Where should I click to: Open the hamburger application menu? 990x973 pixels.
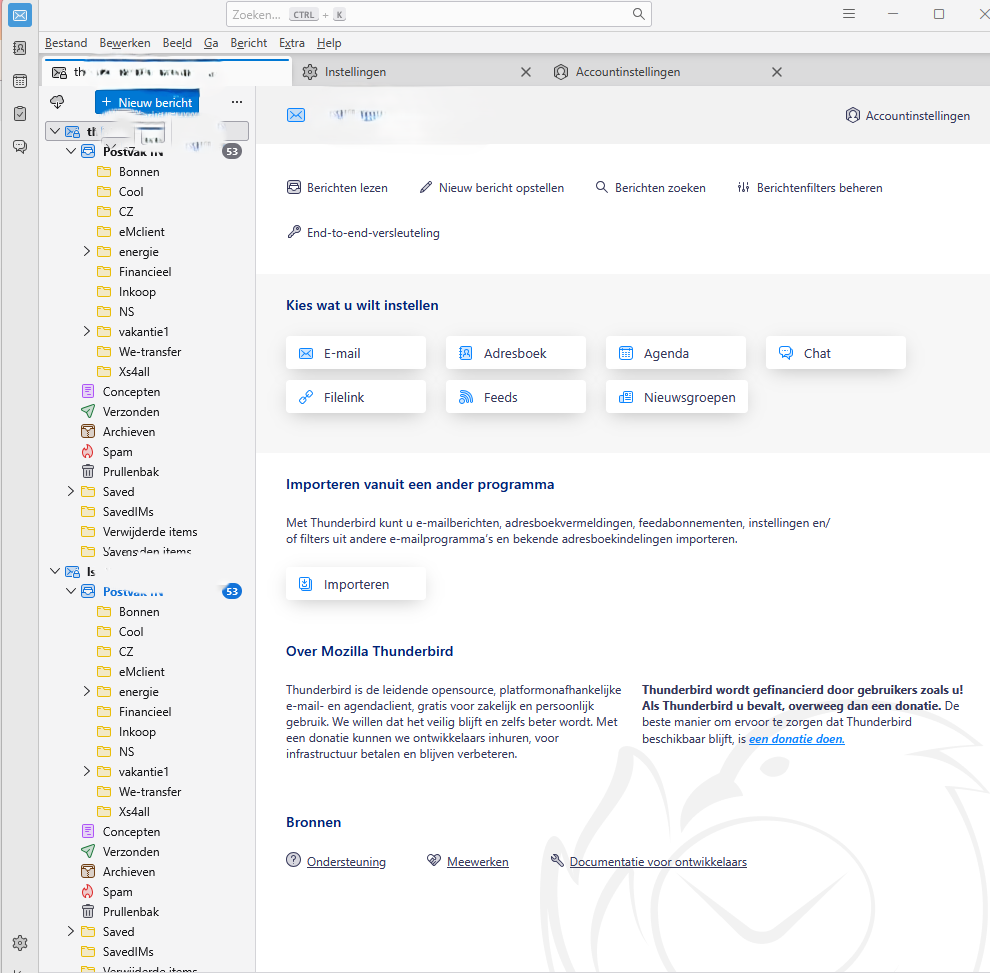point(849,14)
